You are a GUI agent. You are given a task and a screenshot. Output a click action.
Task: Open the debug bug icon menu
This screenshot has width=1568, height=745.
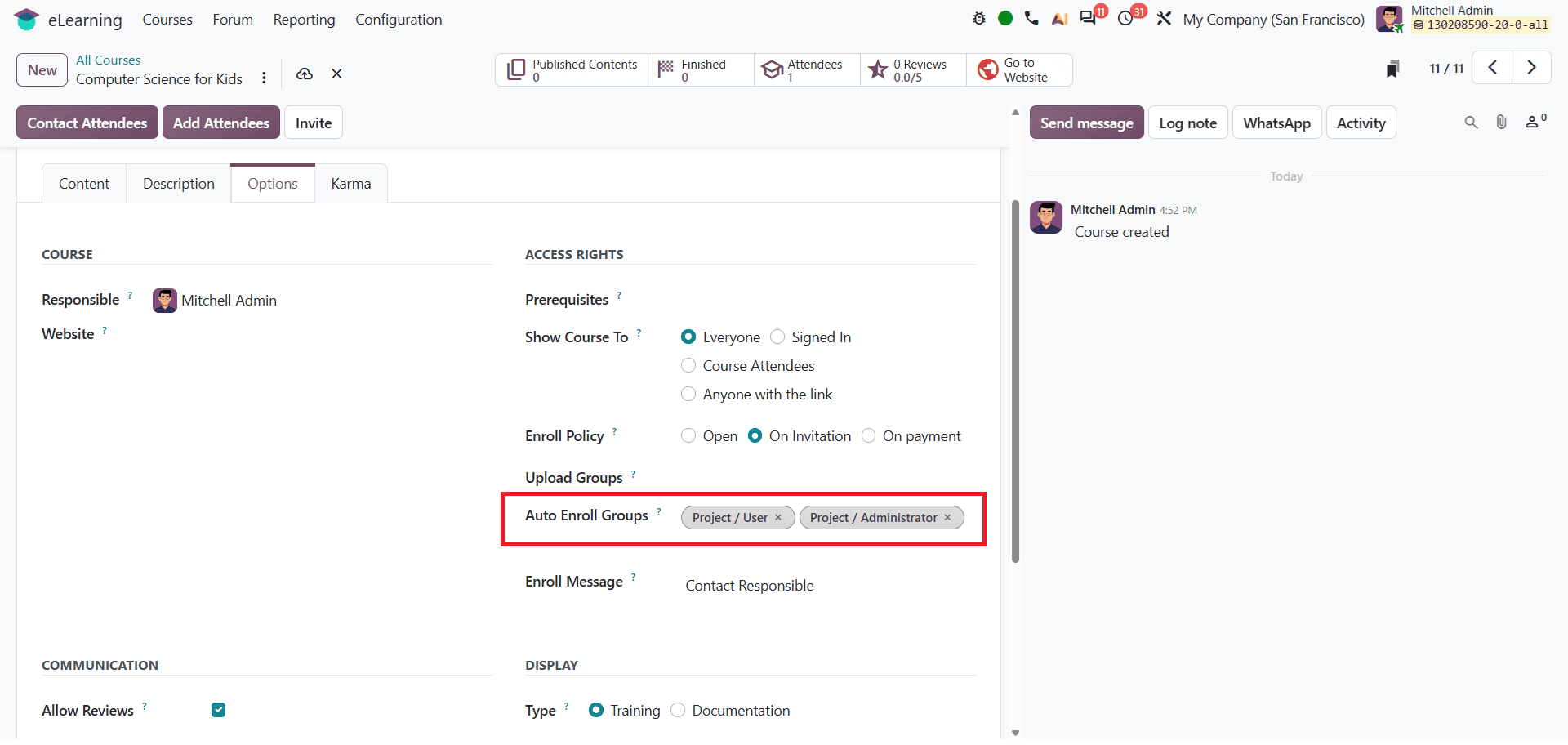[x=979, y=19]
